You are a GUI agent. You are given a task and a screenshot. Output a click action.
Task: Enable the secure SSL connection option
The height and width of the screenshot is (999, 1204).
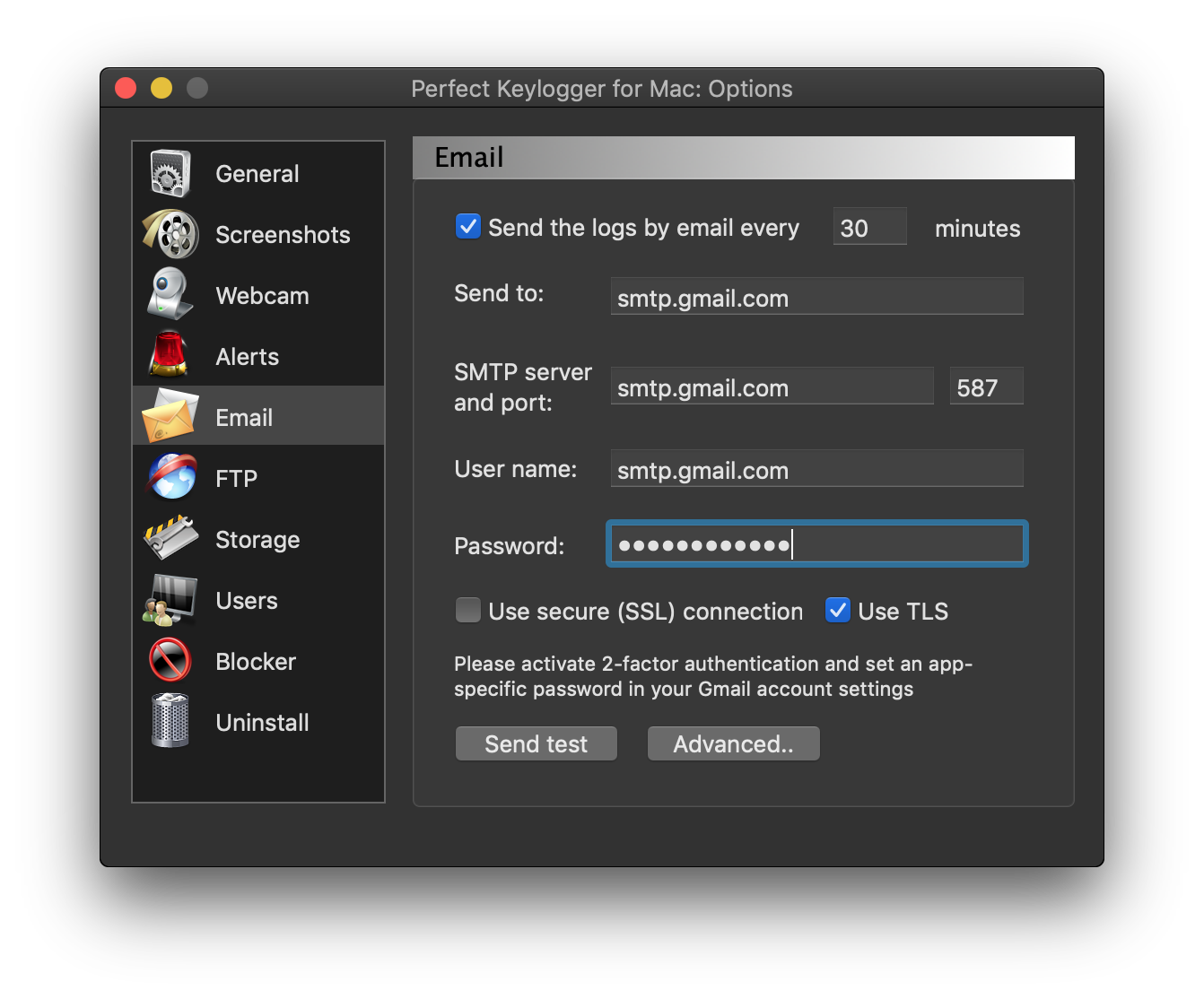tap(467, 610)
